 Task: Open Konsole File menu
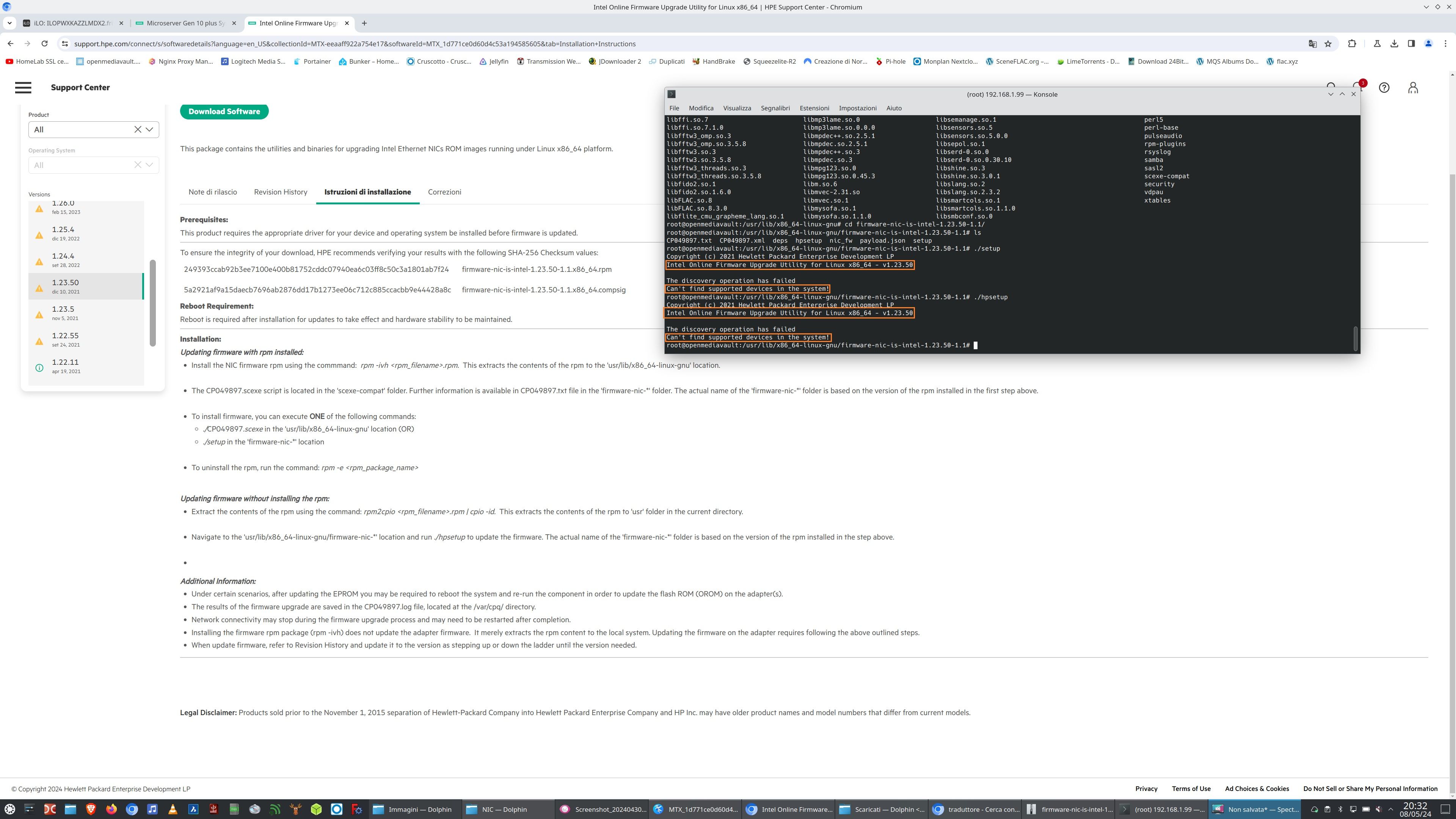pyautogui.click(x=674, y=108)
